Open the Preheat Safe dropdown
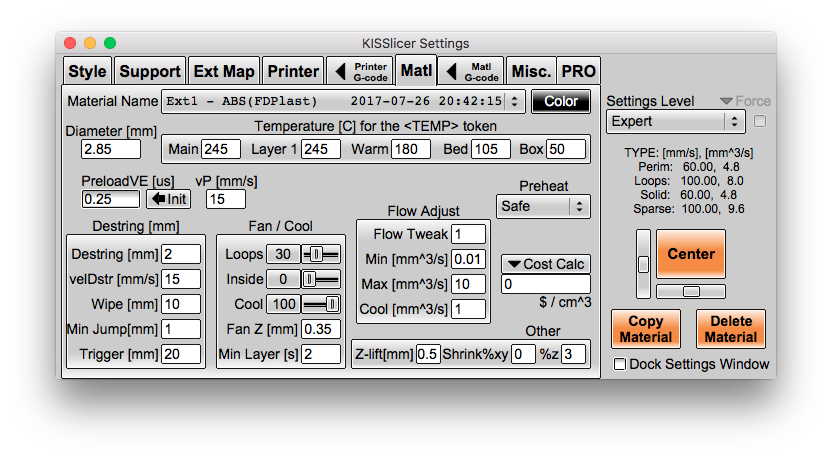 tap(543, 206)
